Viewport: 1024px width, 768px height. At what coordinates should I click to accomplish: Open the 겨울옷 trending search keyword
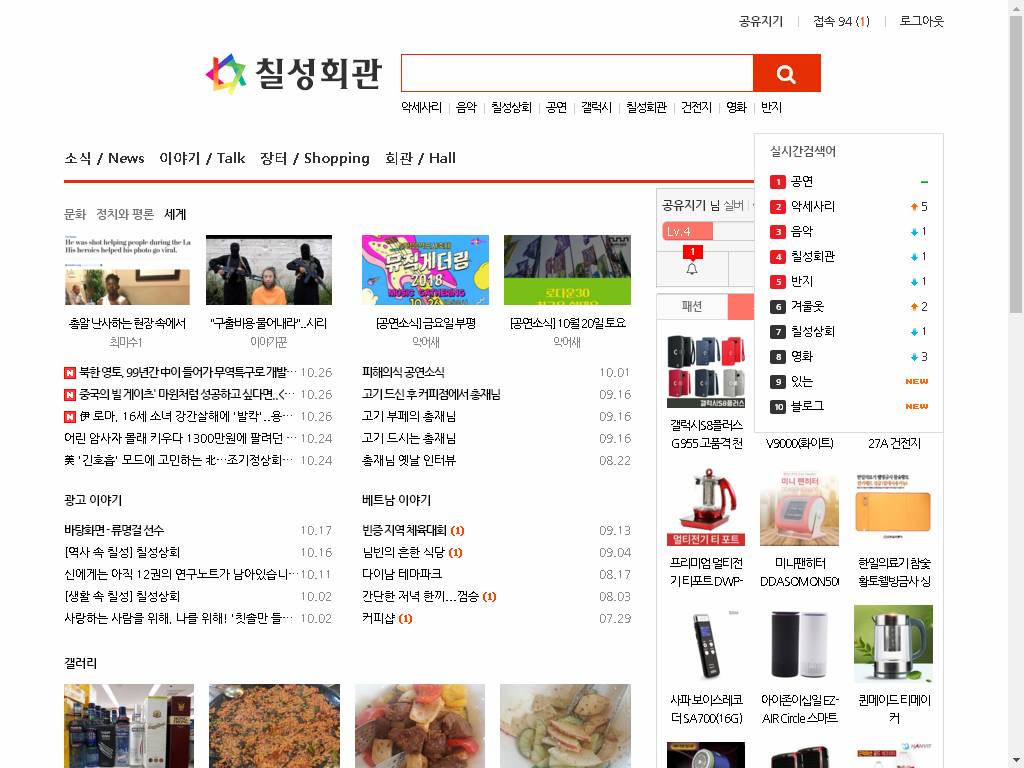(807, 307)
